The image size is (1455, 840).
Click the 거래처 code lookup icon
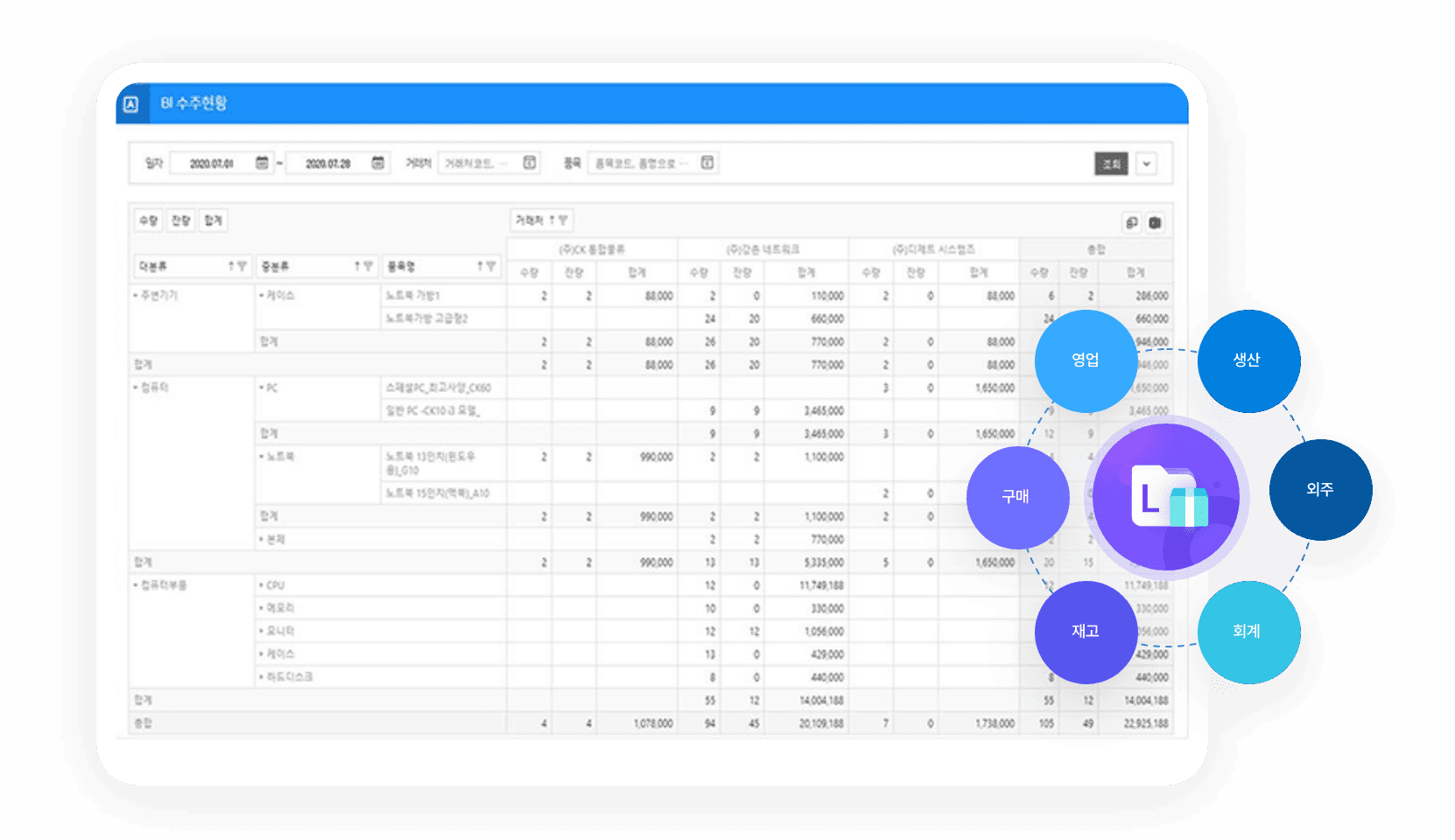pos(530,163)
